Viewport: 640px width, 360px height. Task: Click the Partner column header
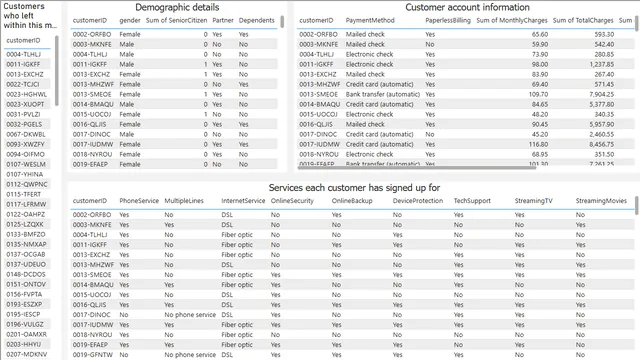223,20
